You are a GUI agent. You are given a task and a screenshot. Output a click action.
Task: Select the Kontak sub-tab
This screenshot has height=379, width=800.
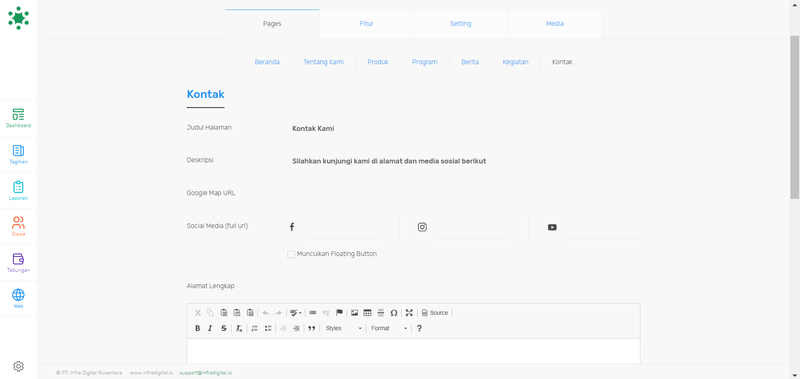click(562, 62)
